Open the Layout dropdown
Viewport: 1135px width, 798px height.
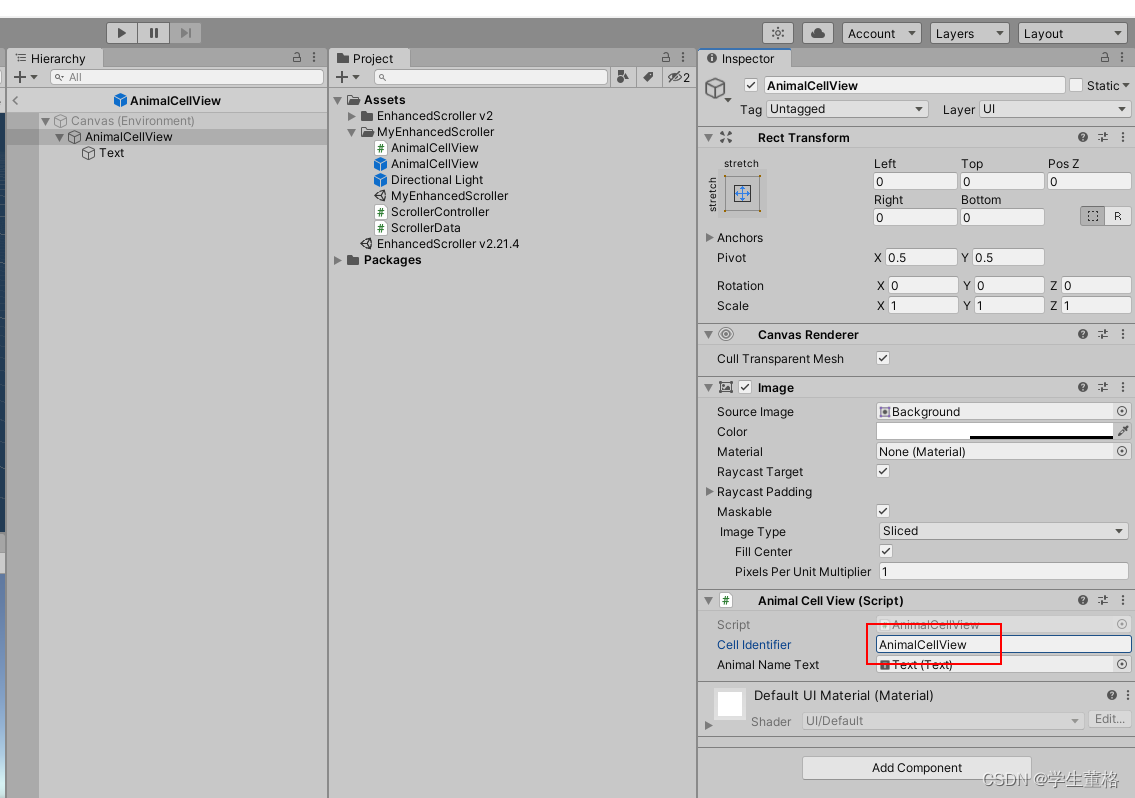tap(1072, 32)
